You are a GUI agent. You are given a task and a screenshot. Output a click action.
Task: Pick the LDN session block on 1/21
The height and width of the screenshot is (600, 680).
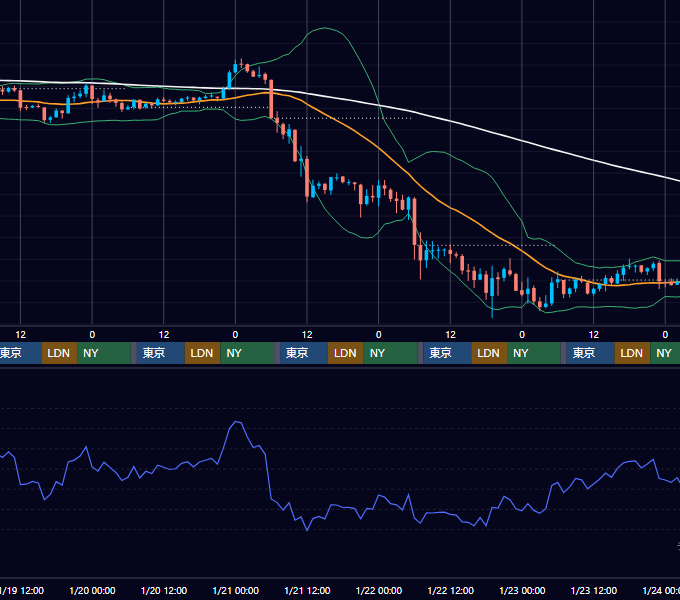pos(346,353)
